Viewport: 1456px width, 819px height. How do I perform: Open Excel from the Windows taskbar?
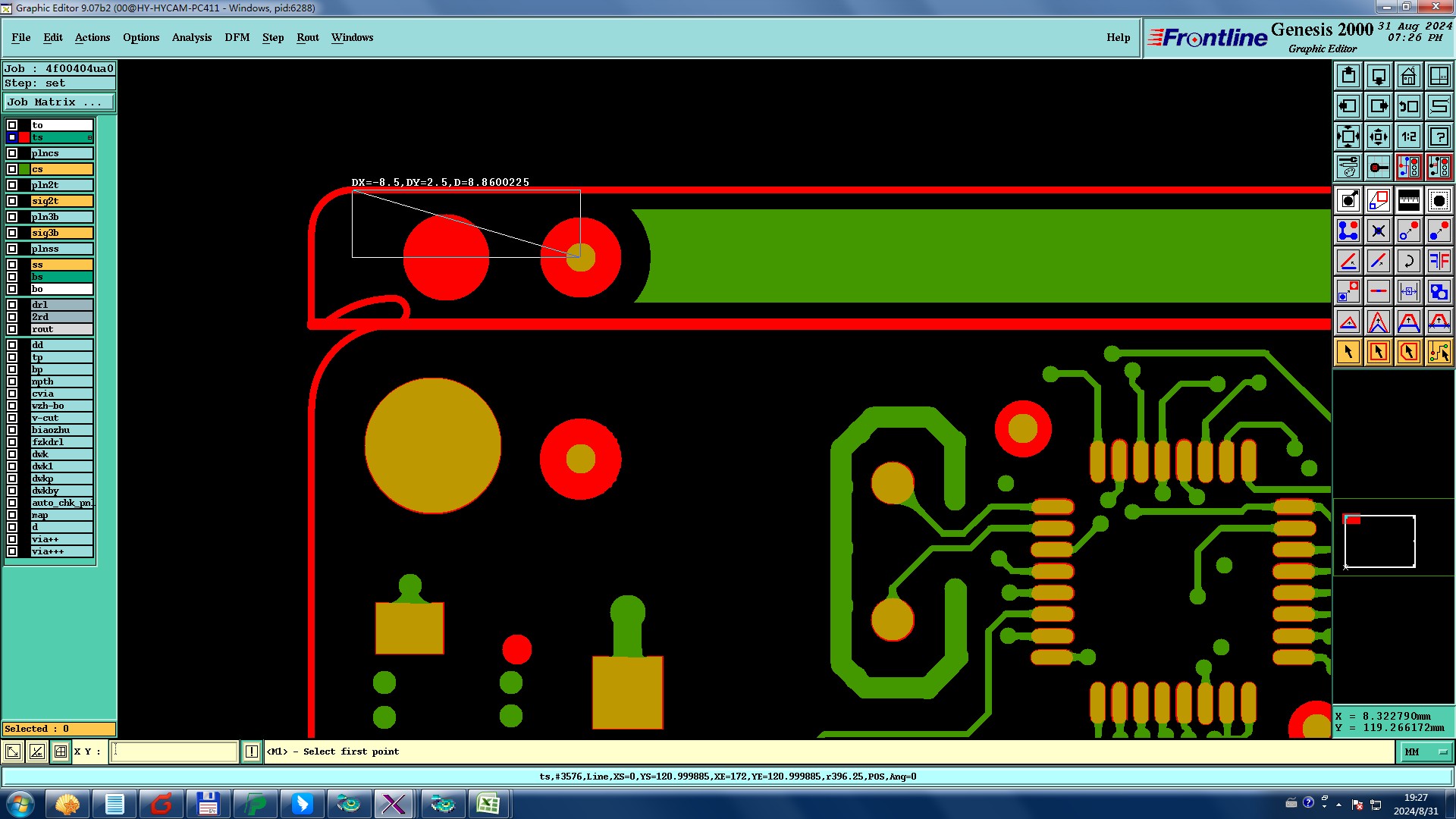pyautogui.click(x=488, y=804)
